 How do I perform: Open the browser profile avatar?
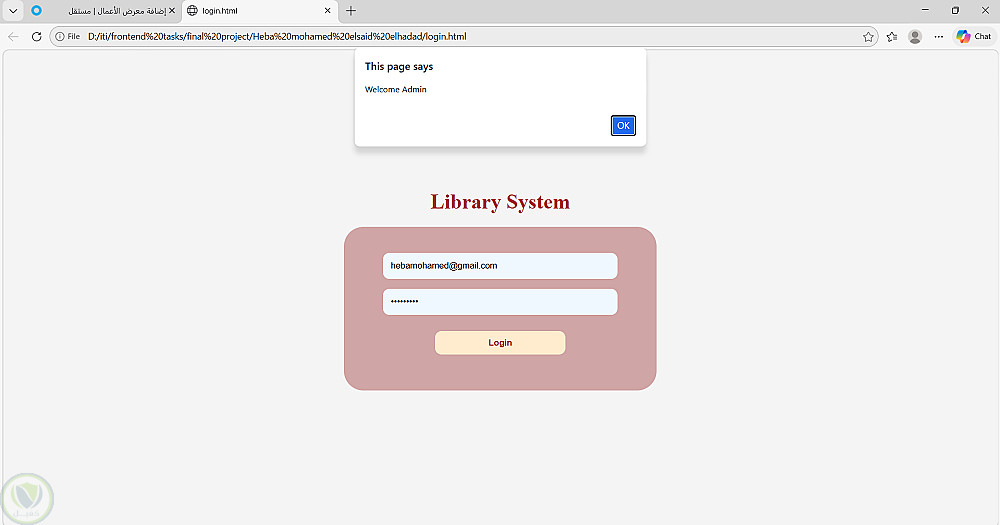(915, 36)
